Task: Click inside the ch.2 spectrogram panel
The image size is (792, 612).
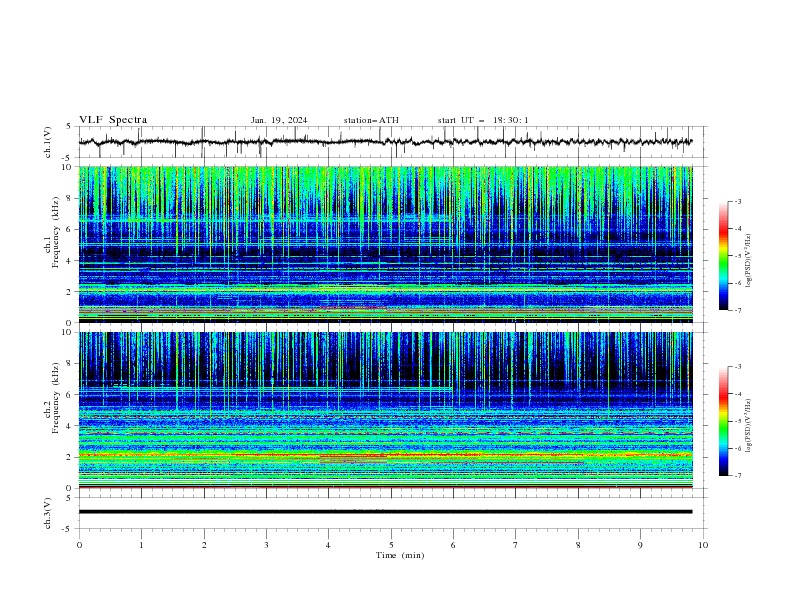Action: (x=385, y=410)
